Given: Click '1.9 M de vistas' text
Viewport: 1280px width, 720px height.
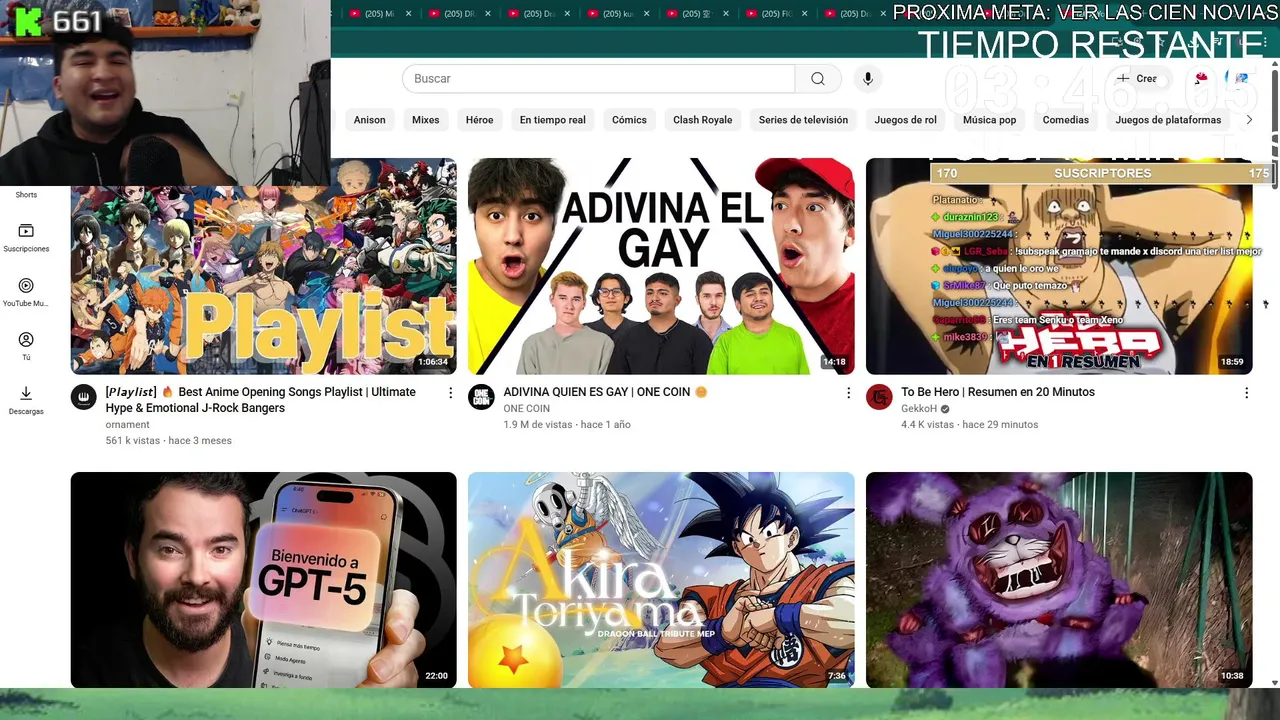Looking at the screenshot, I should coord(538,424).
